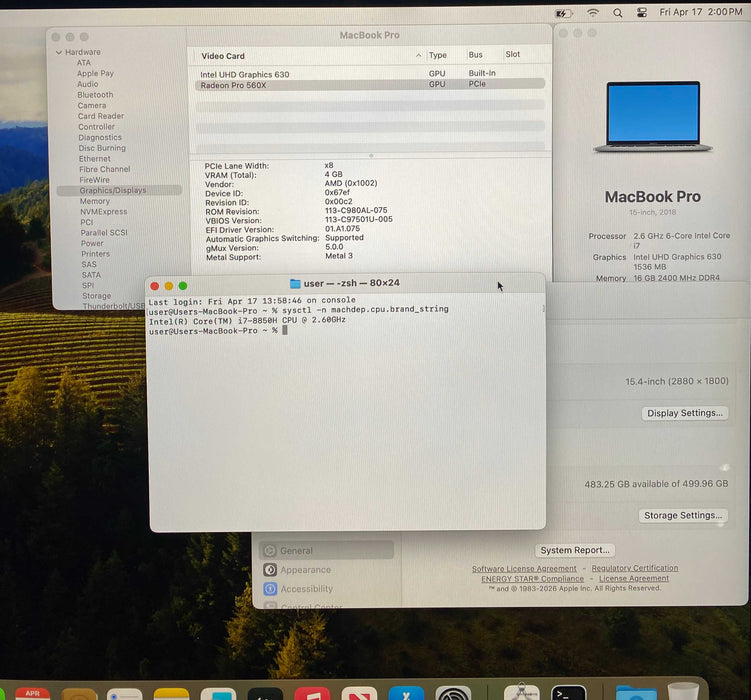751x700 pixels.
Task: Select Storage in Hardware list
Action: tap(96, 296)
